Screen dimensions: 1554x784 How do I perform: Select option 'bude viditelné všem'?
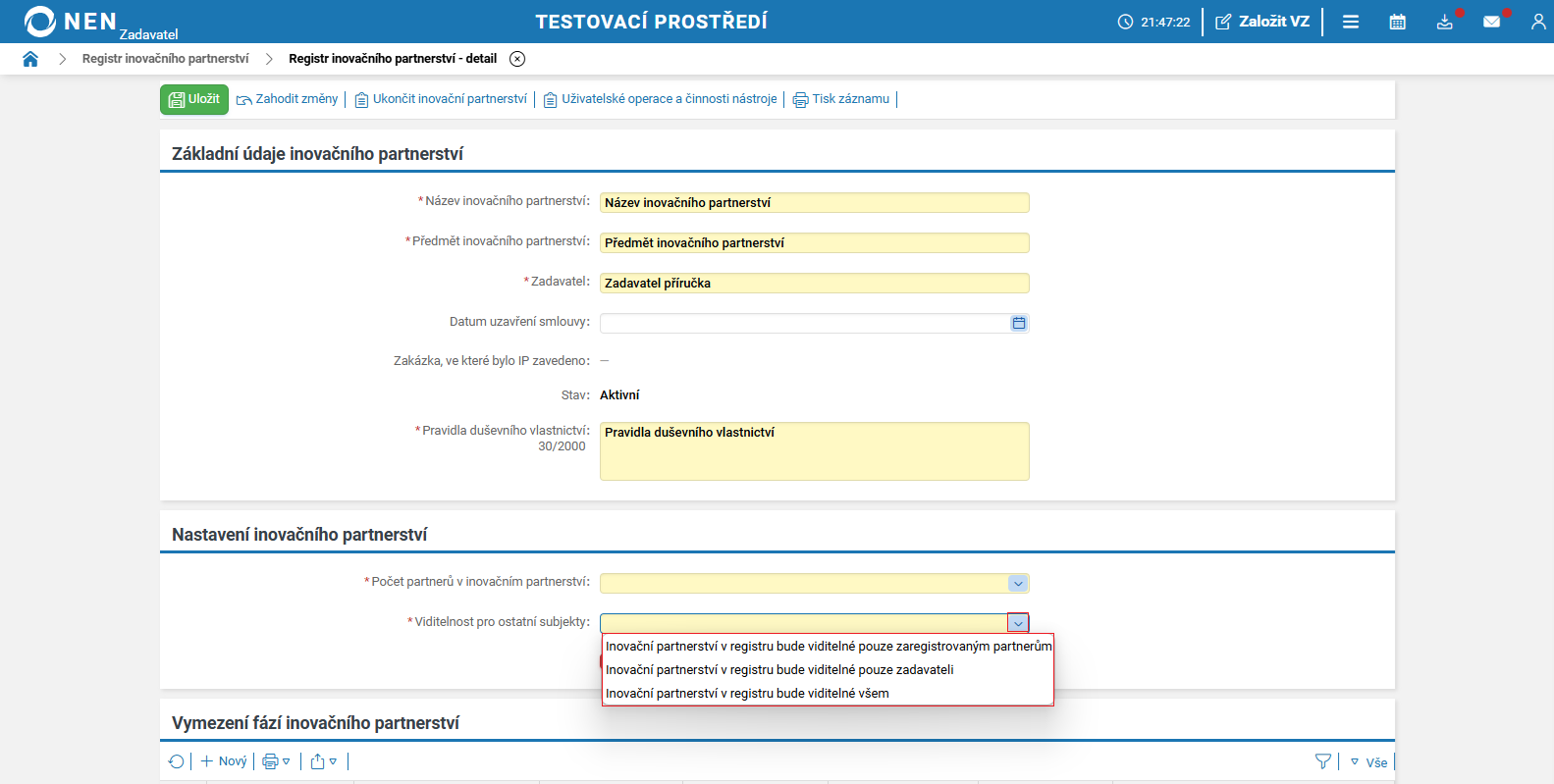(747, 694)
